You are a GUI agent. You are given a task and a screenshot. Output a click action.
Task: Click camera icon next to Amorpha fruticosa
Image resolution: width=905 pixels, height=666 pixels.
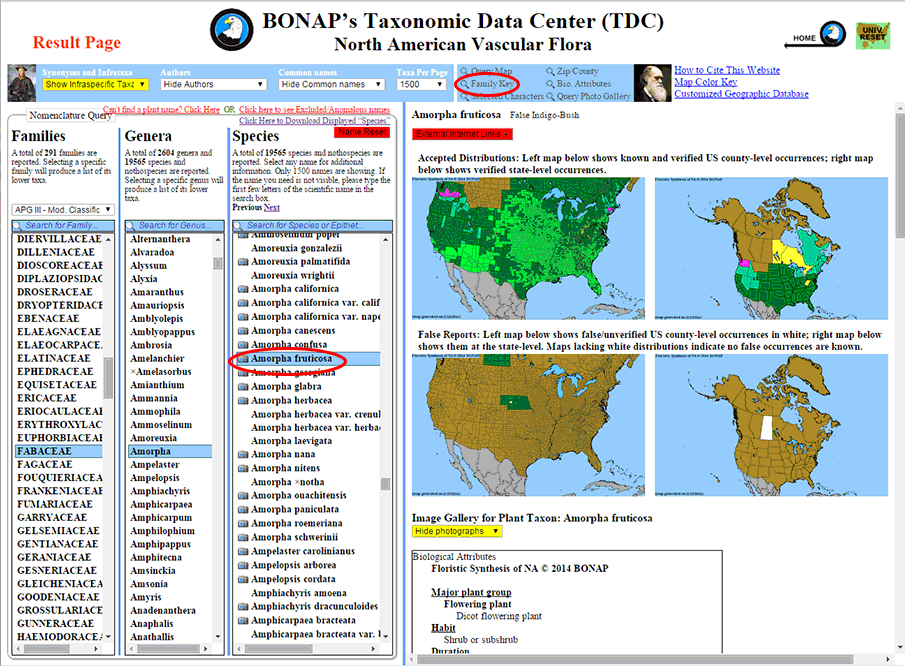point(243,358)
